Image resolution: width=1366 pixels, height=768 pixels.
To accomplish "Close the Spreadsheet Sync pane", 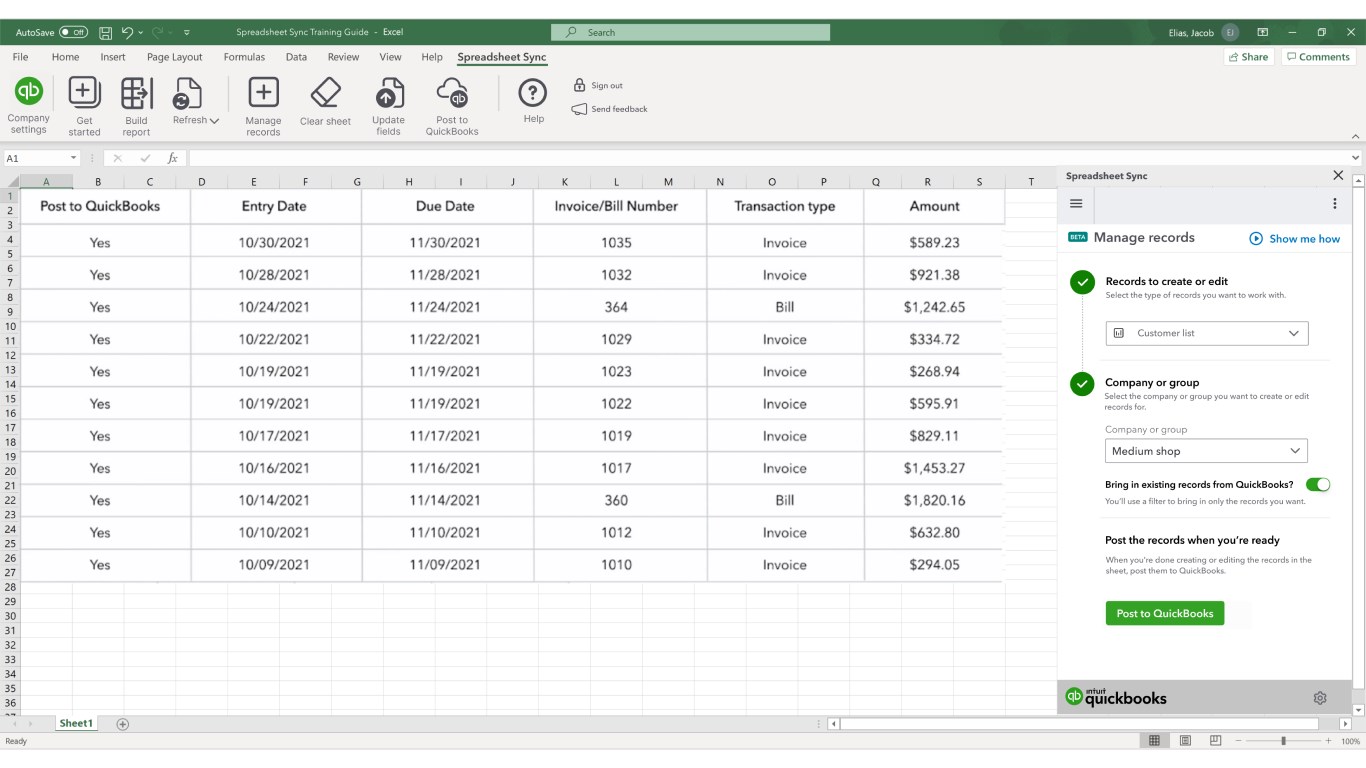I will [1338, 175].
